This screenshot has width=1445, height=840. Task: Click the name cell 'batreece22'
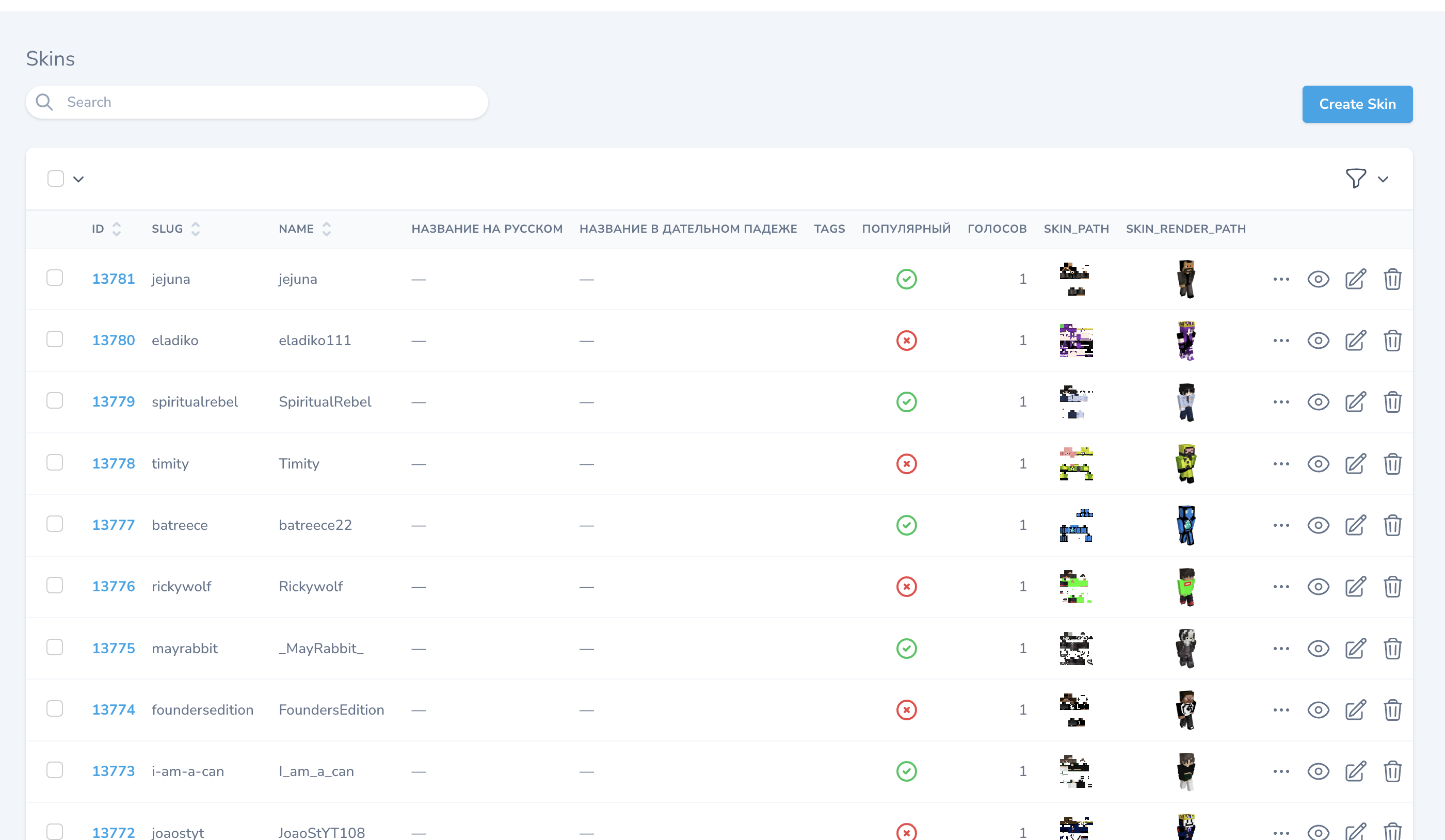(315, 525)
